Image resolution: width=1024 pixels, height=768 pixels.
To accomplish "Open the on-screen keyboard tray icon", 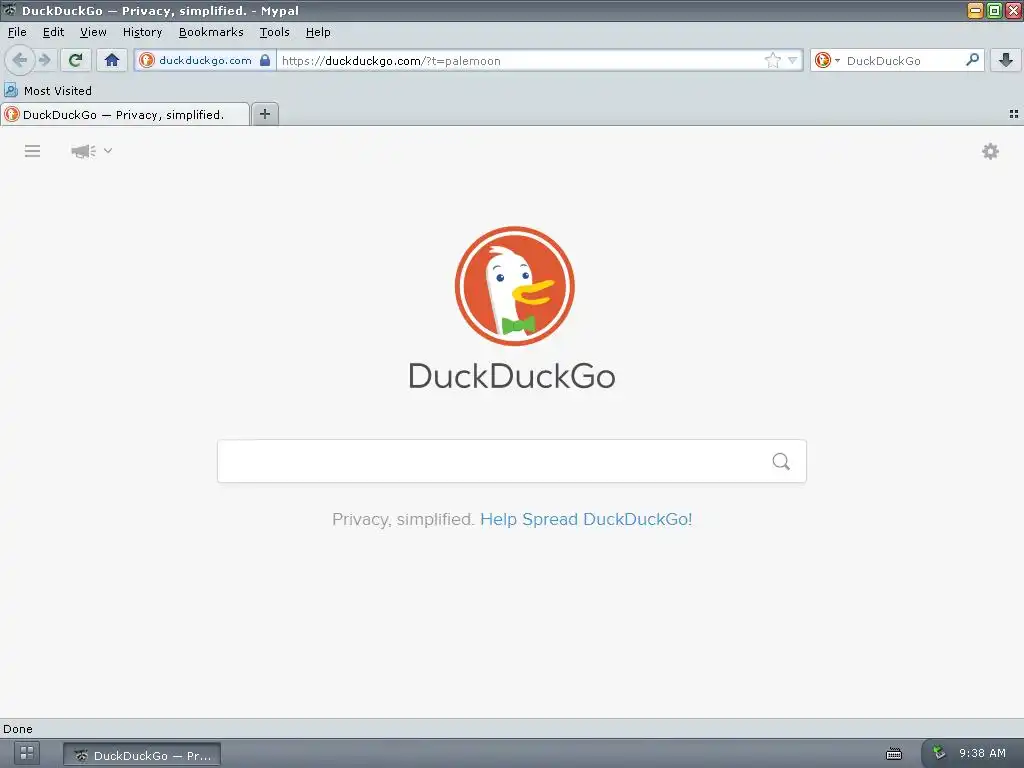I will coord(893,754).
